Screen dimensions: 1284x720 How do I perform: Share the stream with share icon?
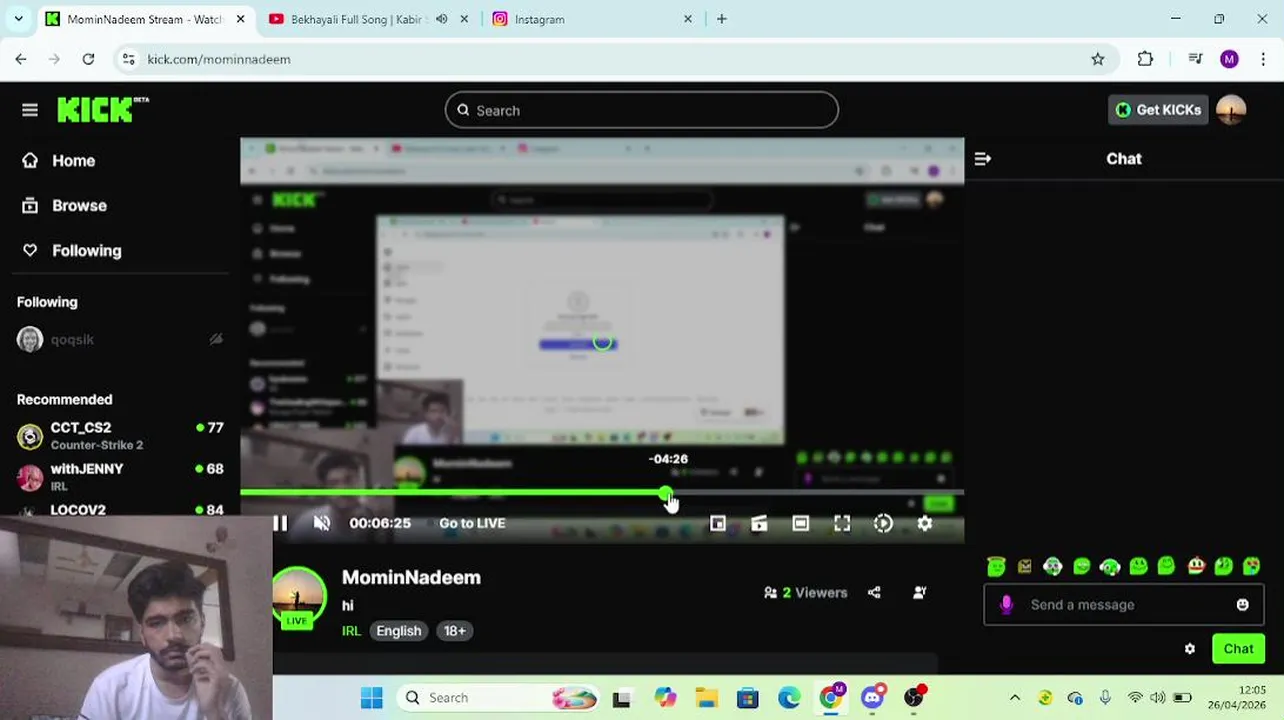click(874, 593)
